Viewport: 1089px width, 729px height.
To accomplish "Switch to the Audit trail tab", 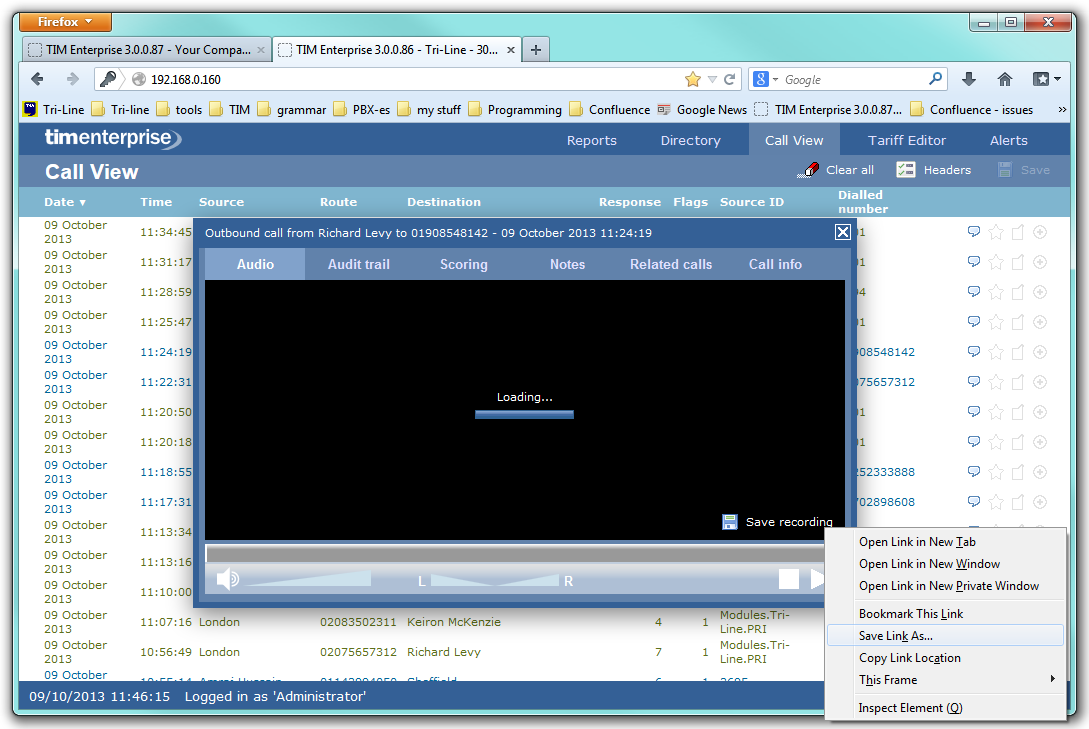I will coord(358,265).
